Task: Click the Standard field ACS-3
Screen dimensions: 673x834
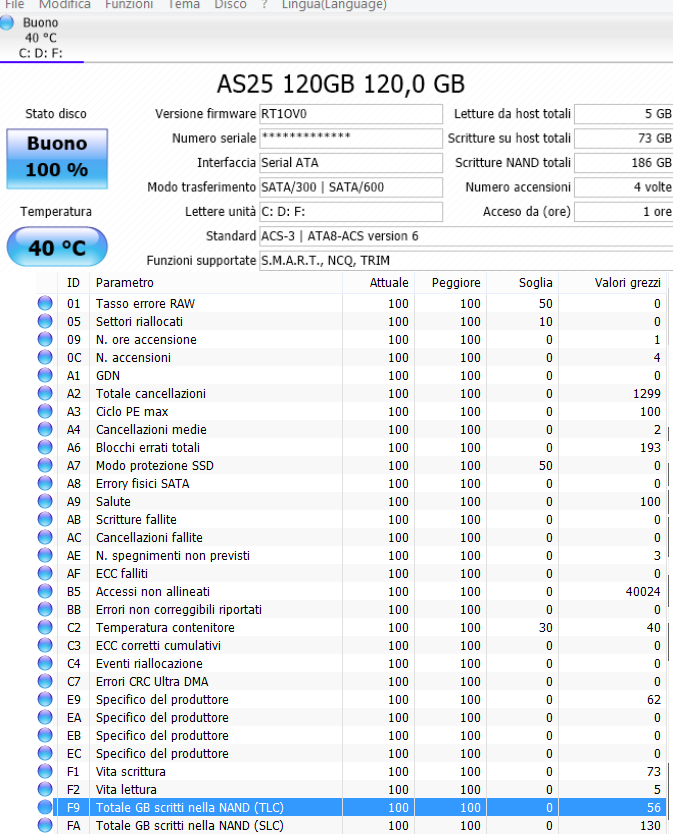Action: [466, 236]
